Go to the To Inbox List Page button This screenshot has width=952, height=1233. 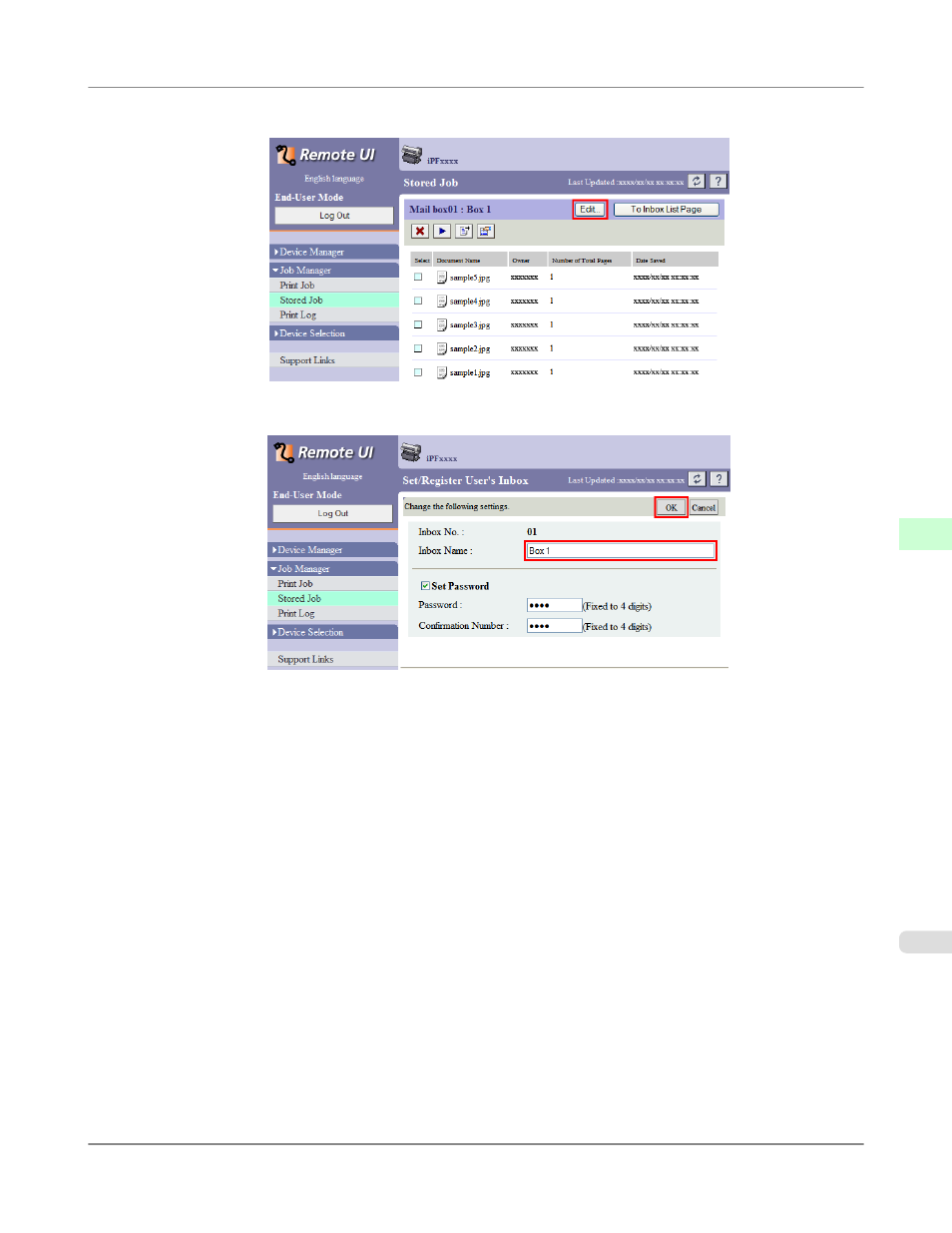[x=667, y=210]
